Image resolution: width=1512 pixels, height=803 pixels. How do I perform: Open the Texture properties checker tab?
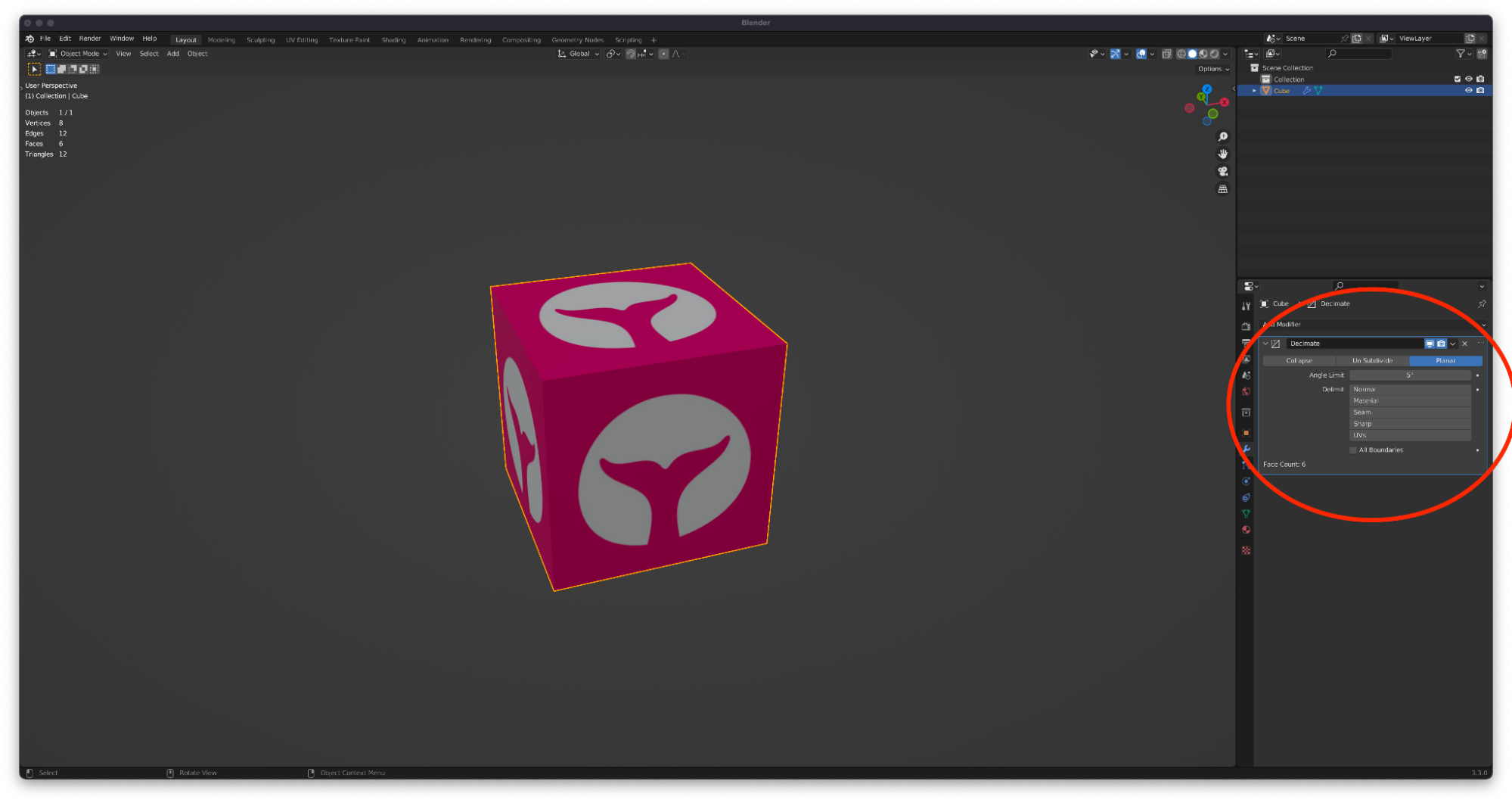1246,550
